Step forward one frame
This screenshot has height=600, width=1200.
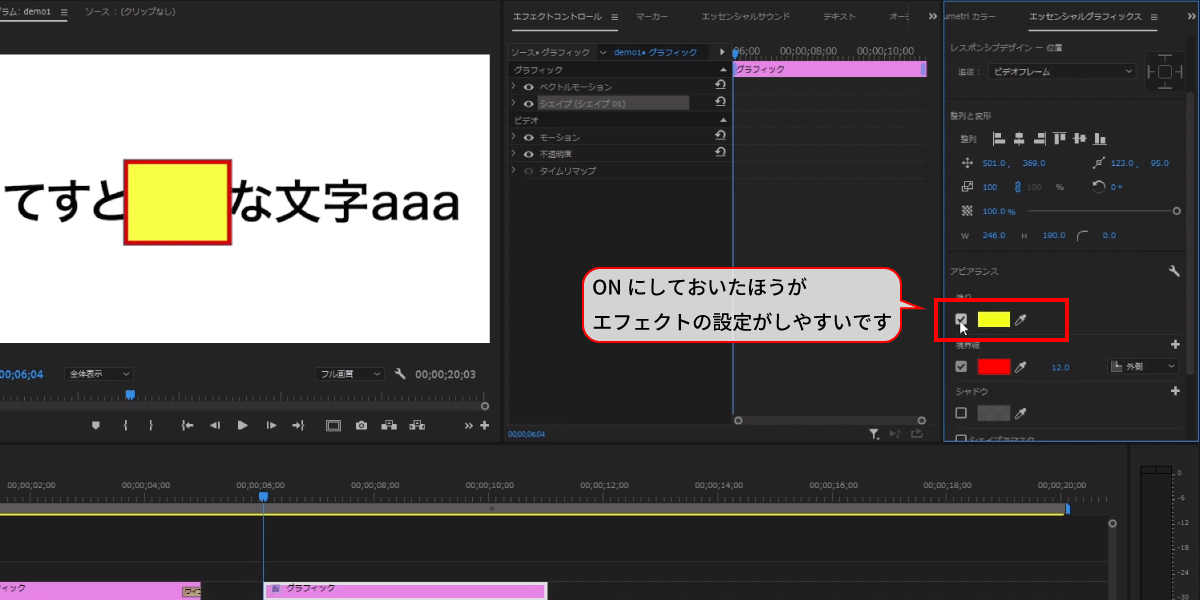point(270,425)
